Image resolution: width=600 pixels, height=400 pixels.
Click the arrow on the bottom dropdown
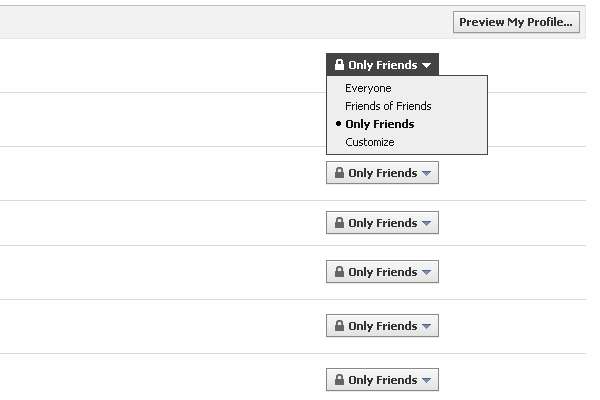[x=427, y=380]
